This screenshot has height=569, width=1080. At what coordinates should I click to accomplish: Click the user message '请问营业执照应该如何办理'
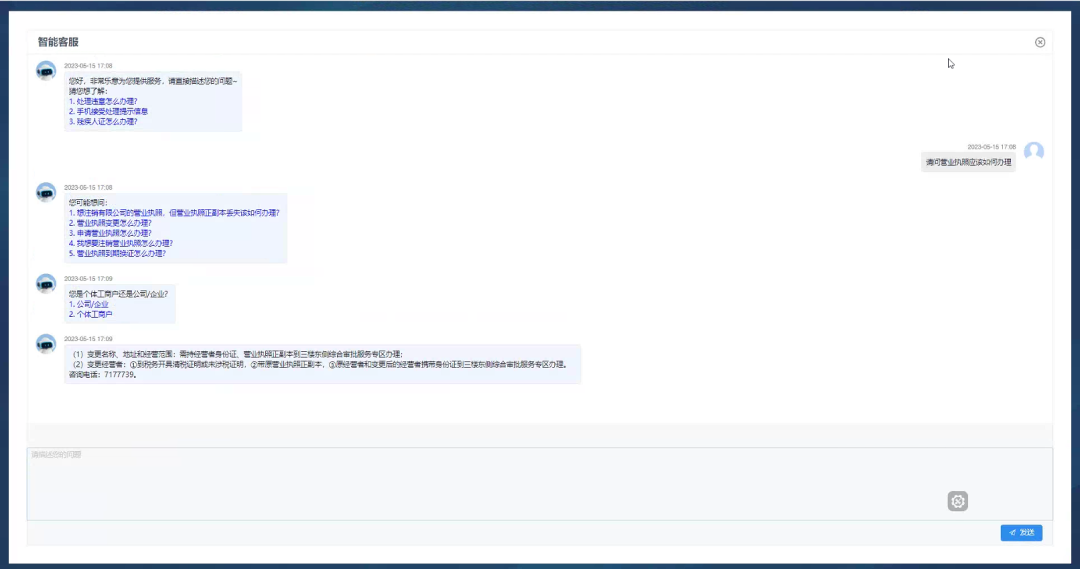[x=968, y=163]
